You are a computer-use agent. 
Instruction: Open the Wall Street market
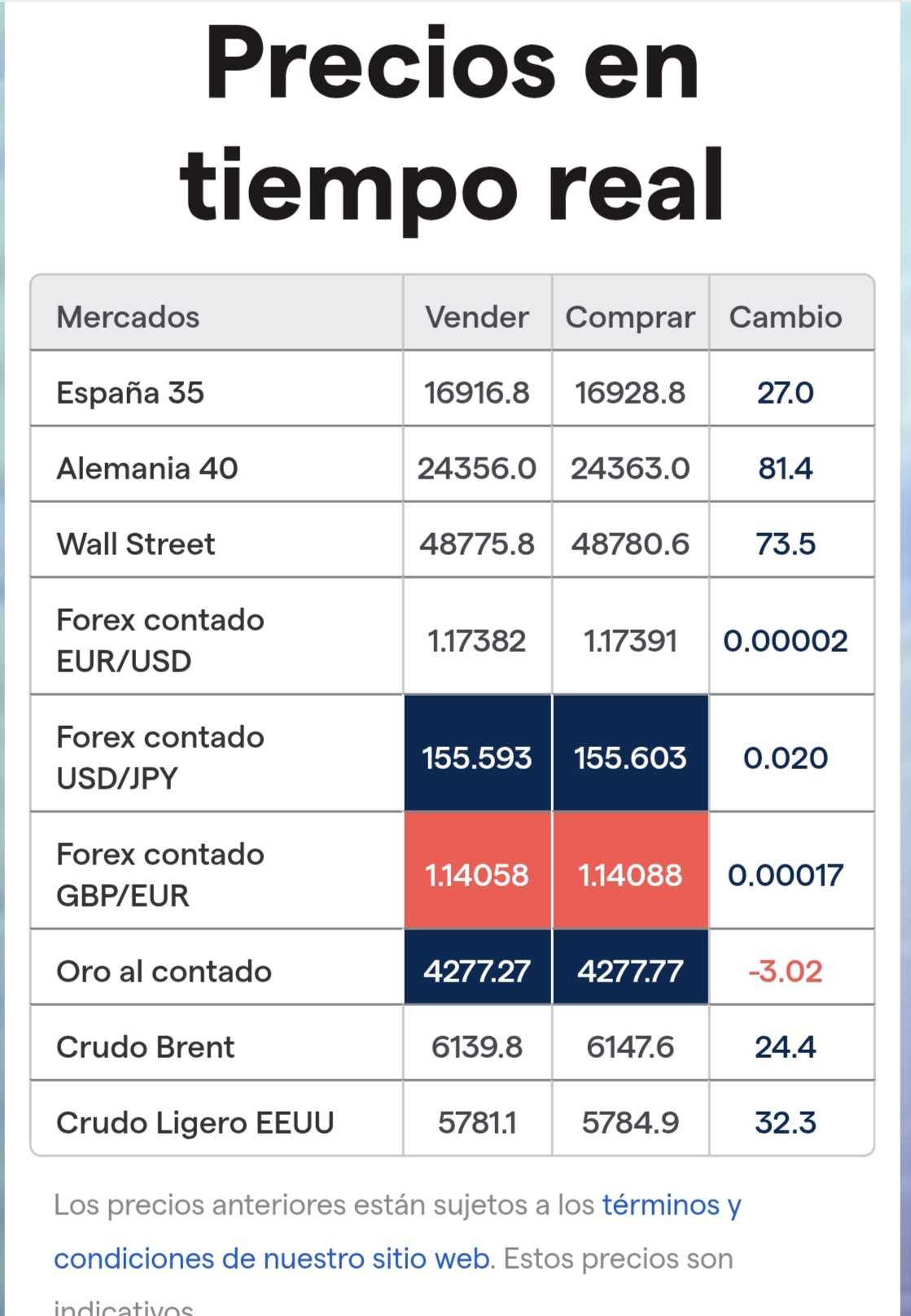(x=136, y=544)
